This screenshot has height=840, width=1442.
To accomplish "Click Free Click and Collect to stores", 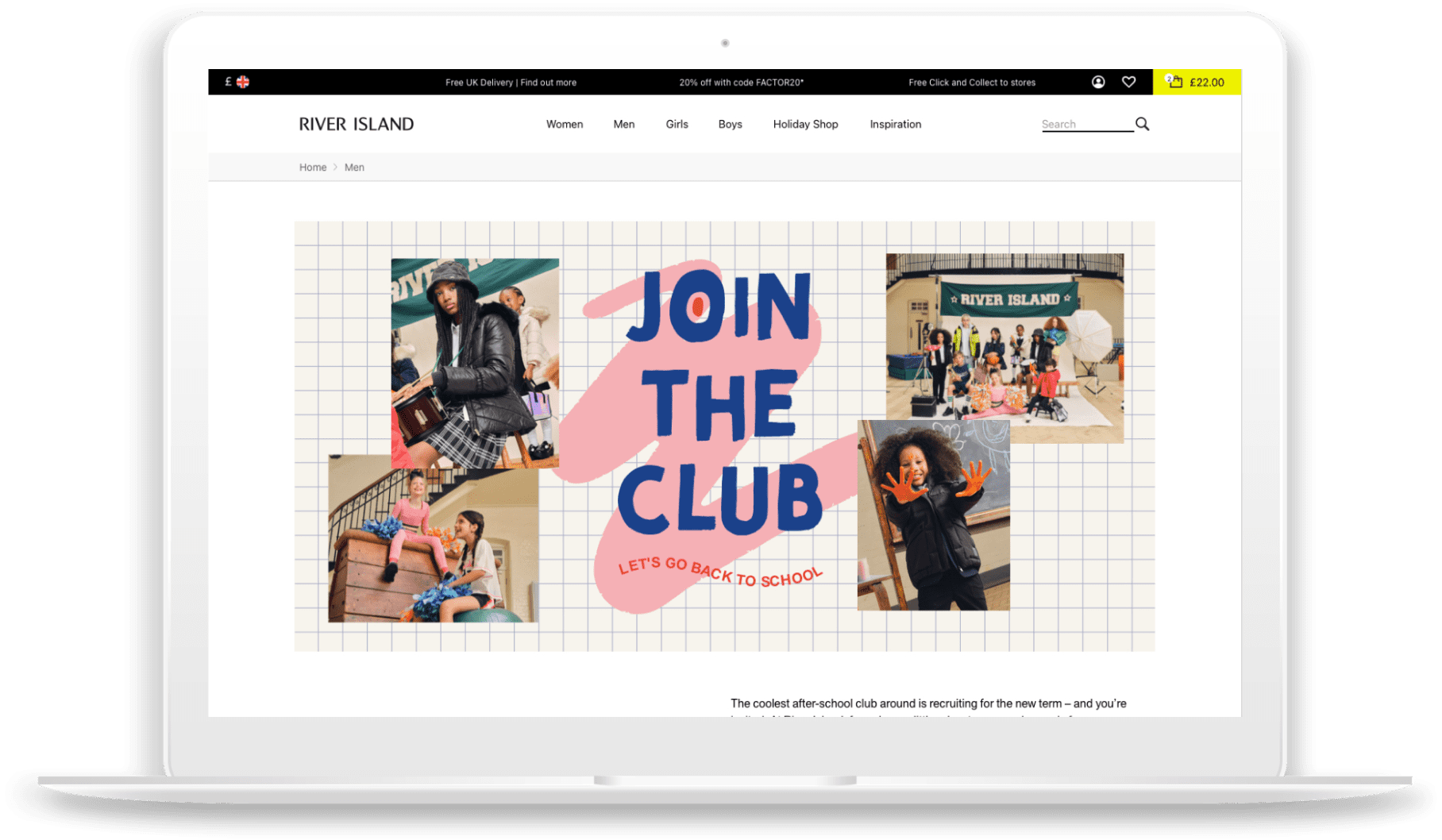I will click(x=972, y=83).
